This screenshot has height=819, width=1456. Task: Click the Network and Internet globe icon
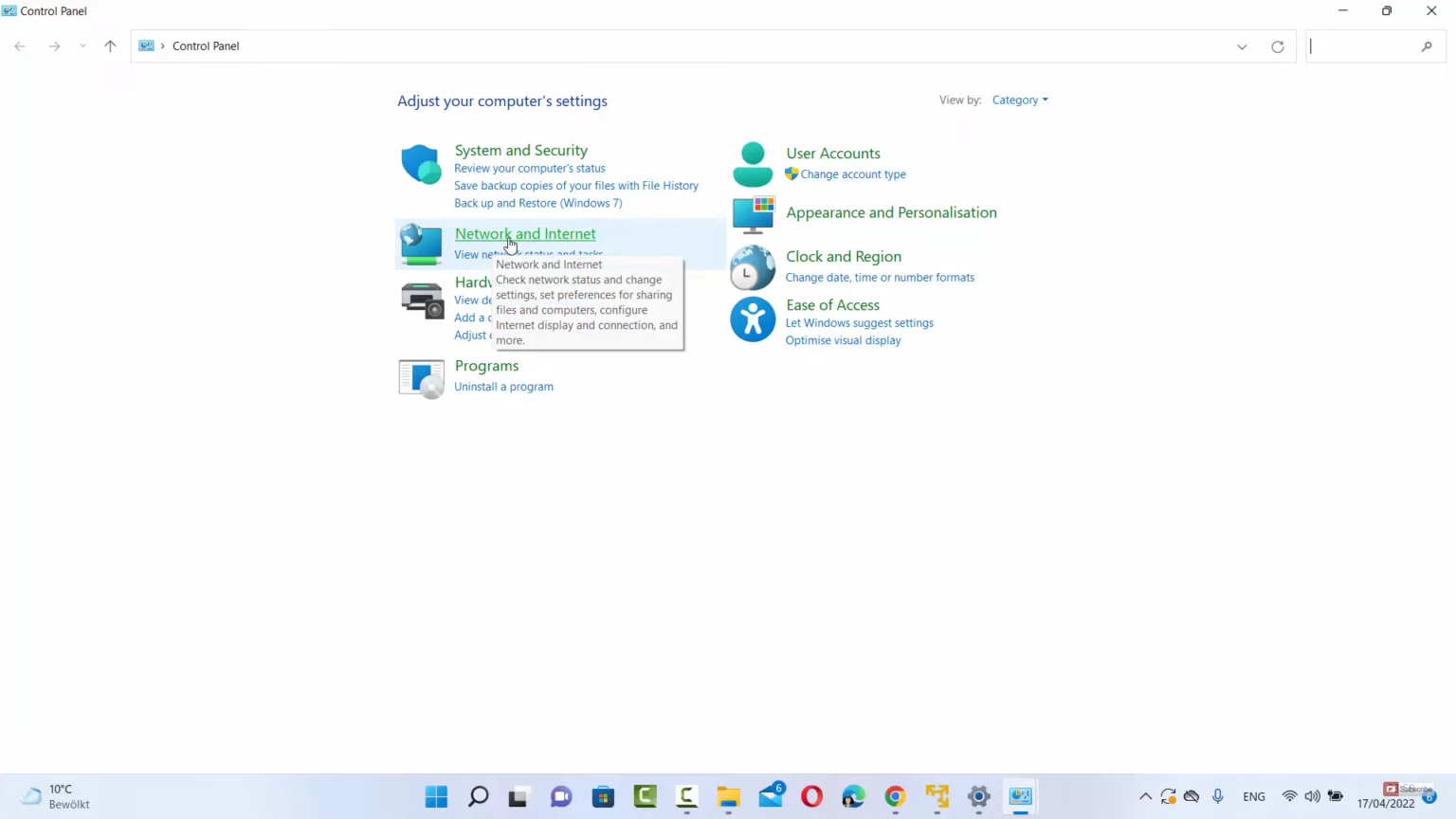pos(421,244)
